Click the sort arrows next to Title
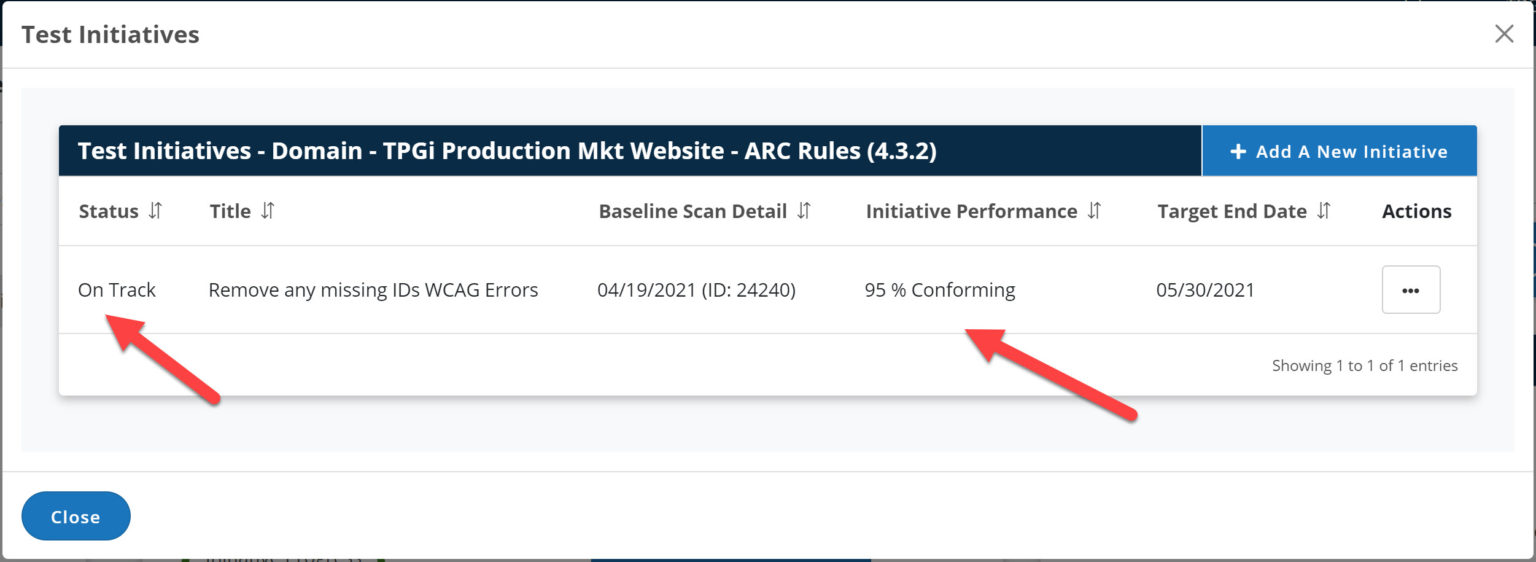1536x562 pixels. tap(267, 211)
